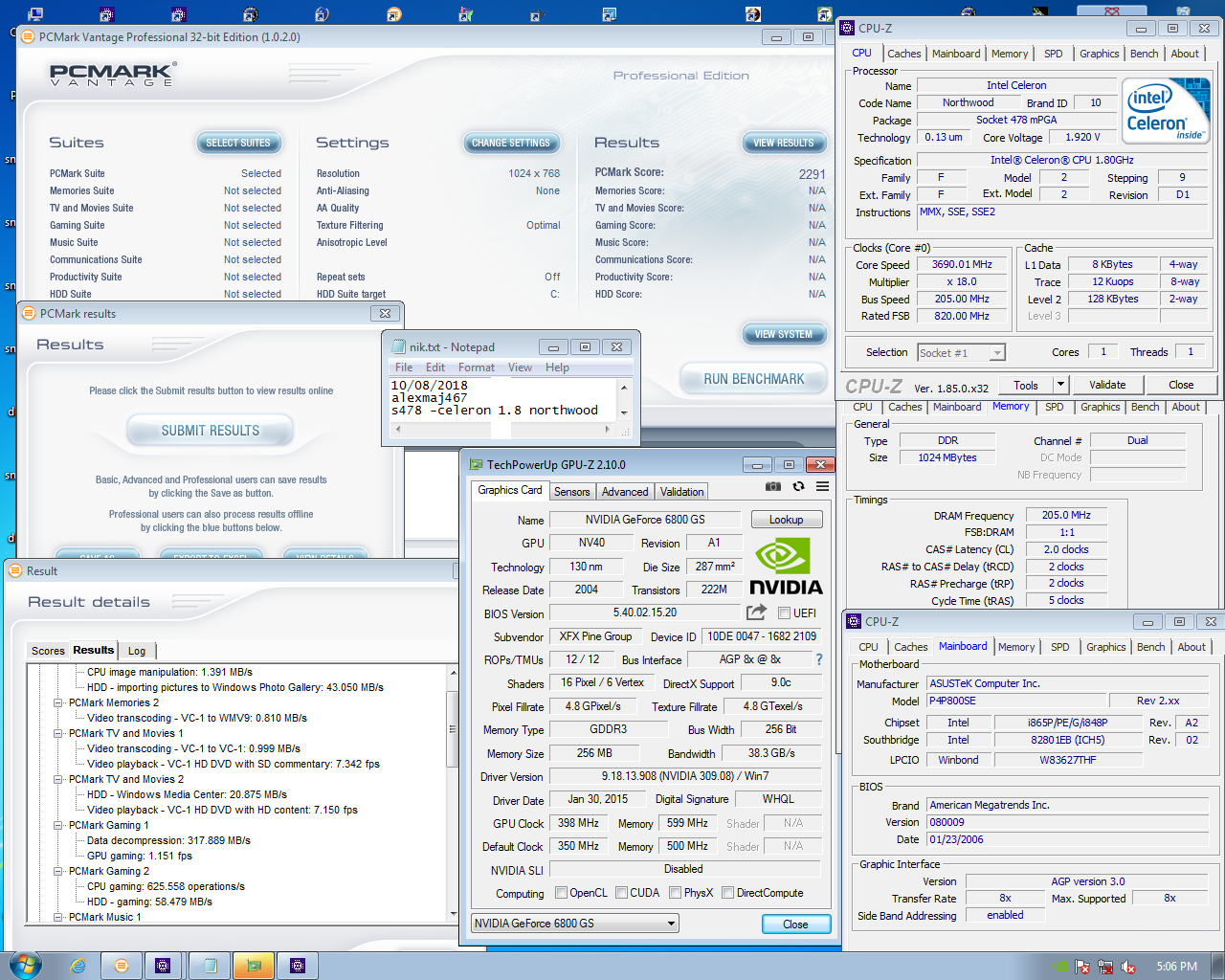Screen dimensions: 1225x980
Task: Click the NVIDIA GeForce 6800 GS name field
Action: [x=645, y=520]
